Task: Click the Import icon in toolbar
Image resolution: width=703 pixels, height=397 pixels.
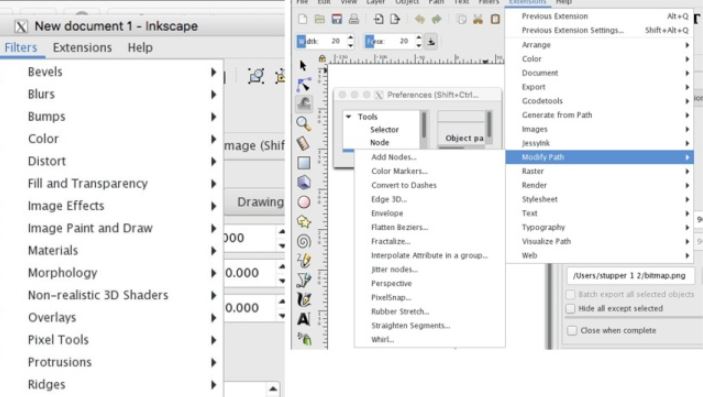Action: [378, 19]
